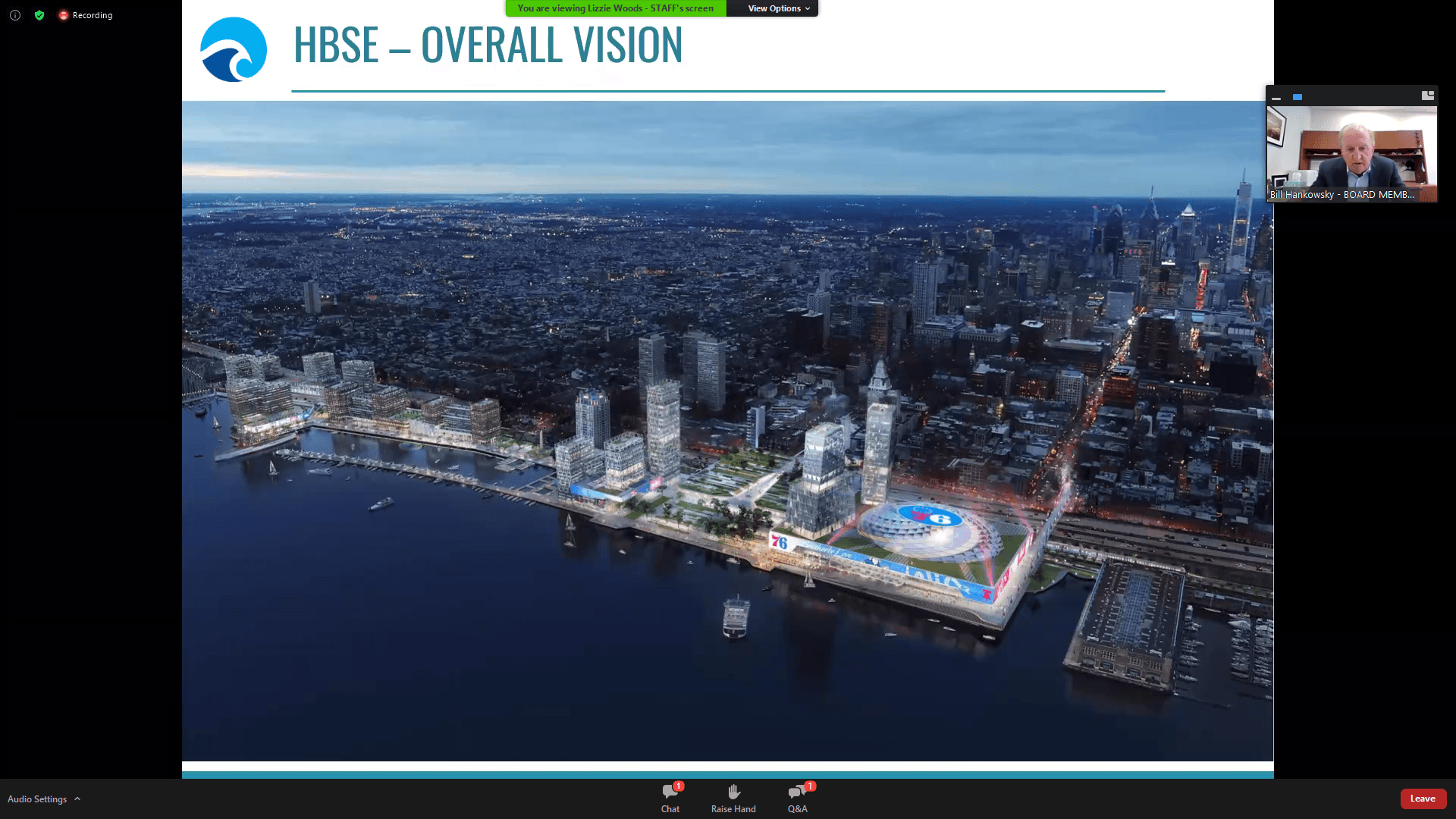The height and width of the screenshot is (819, 1456).
Task: Click Bill Hankowsky name label
Action: point(1341,195)
